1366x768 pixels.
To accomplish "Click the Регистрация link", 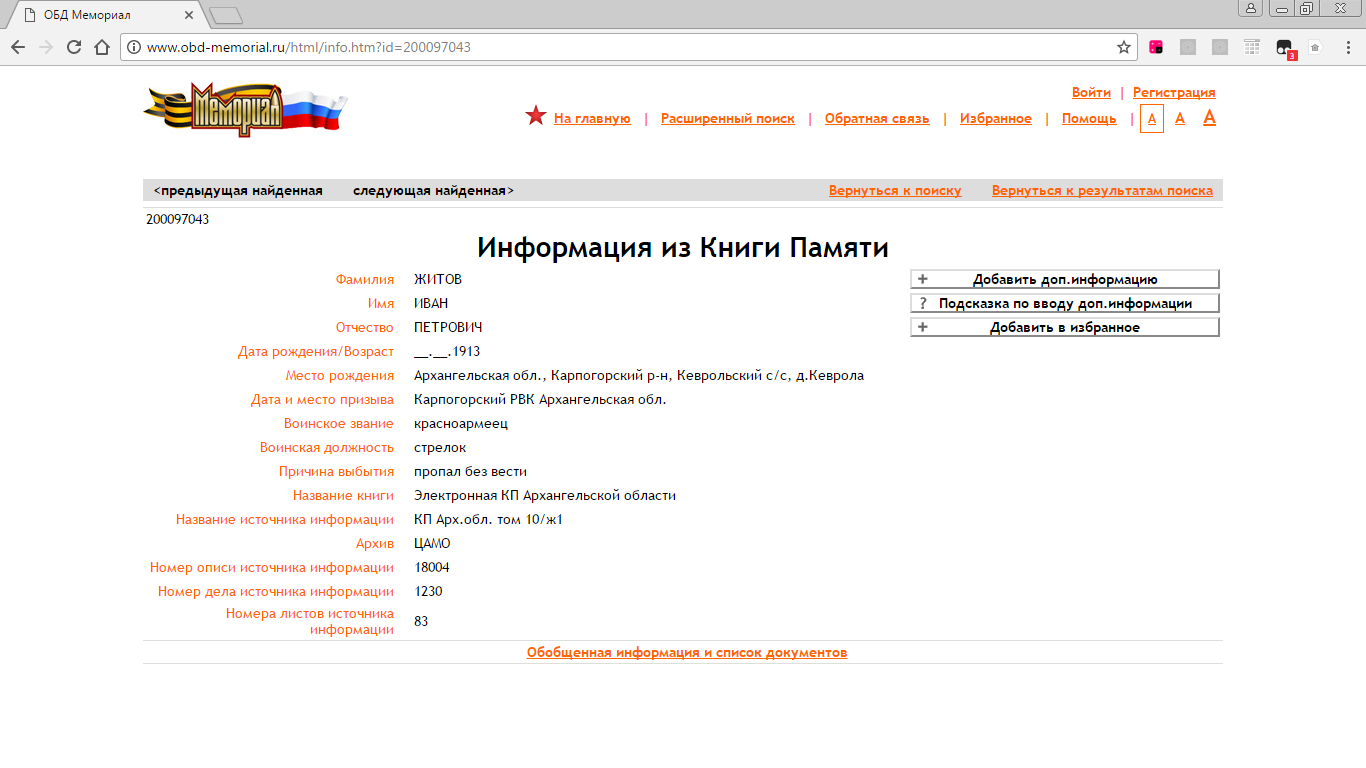I will (x=1174, y=93).
